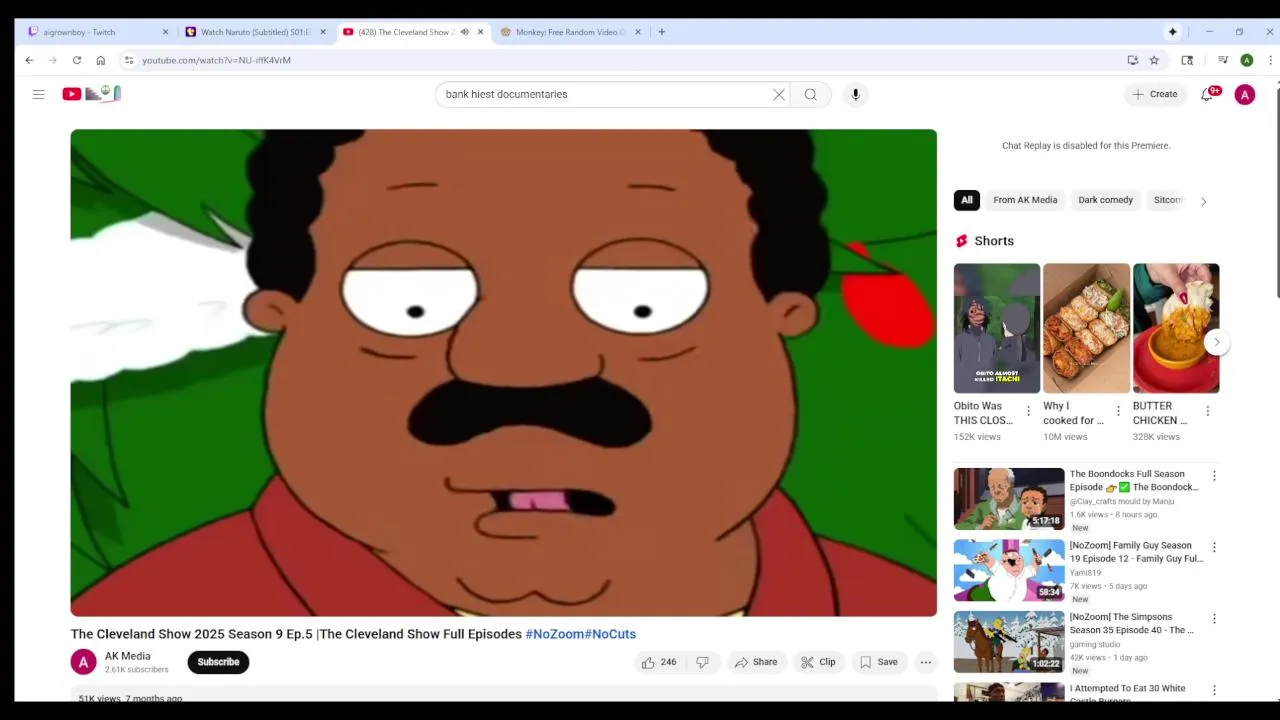Select the Sitcom chip

click(x=1168, y=200)
